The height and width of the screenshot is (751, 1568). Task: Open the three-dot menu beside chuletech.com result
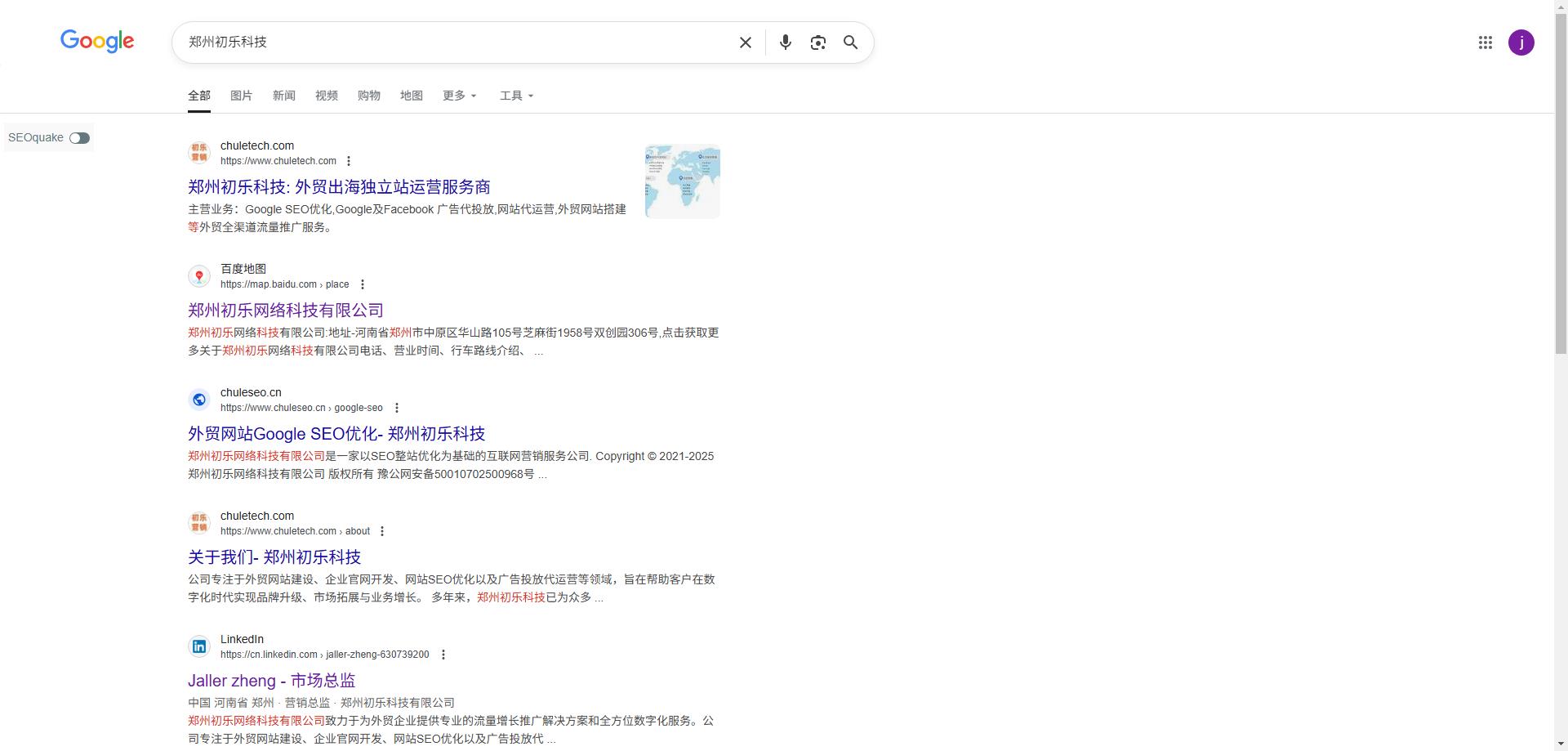click(350, 161)
